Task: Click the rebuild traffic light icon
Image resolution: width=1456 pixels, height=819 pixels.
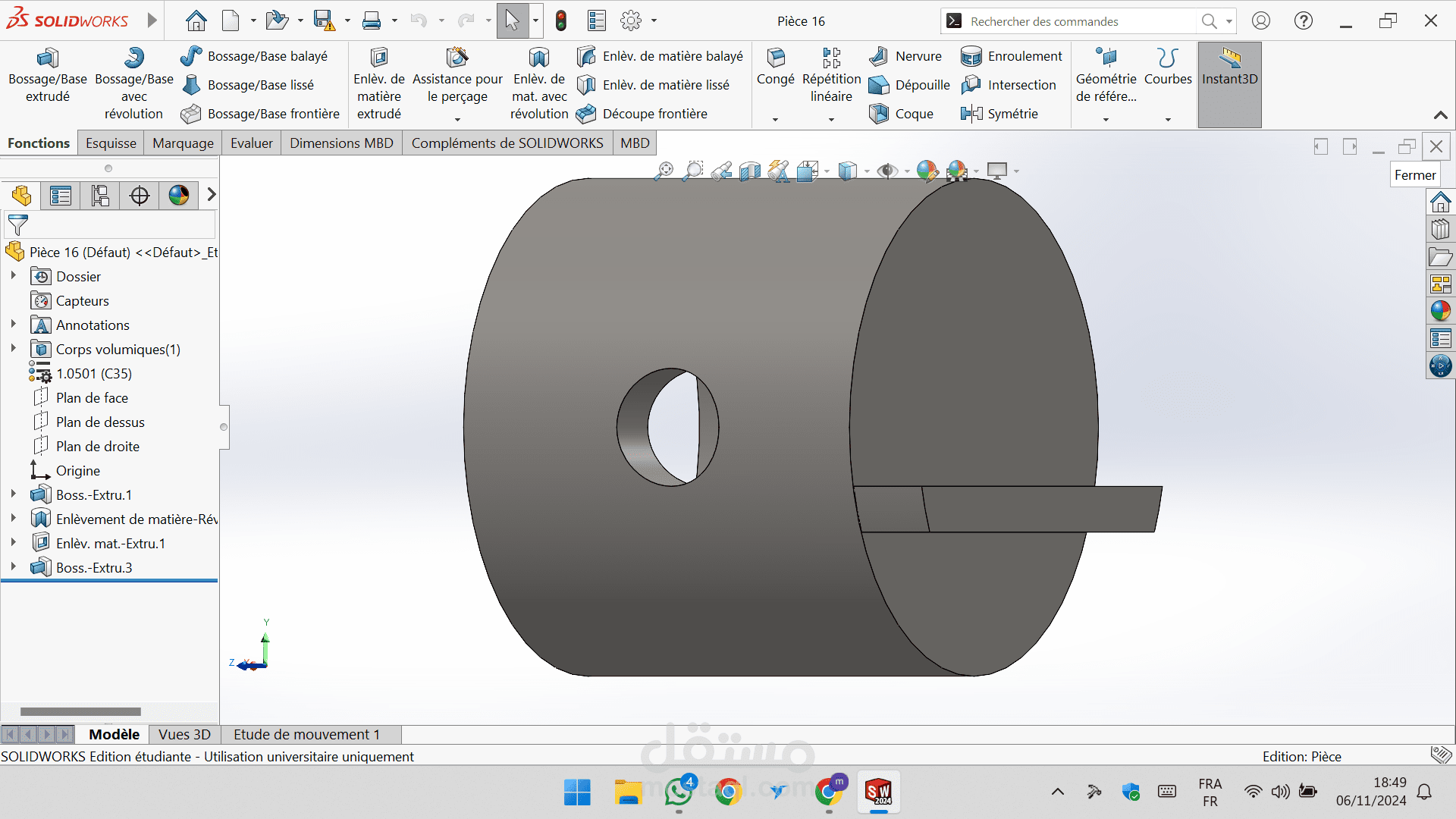Action: coord(561,21)
